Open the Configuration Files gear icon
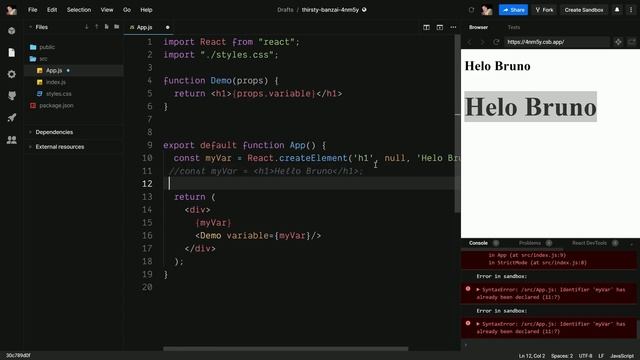 11,74
